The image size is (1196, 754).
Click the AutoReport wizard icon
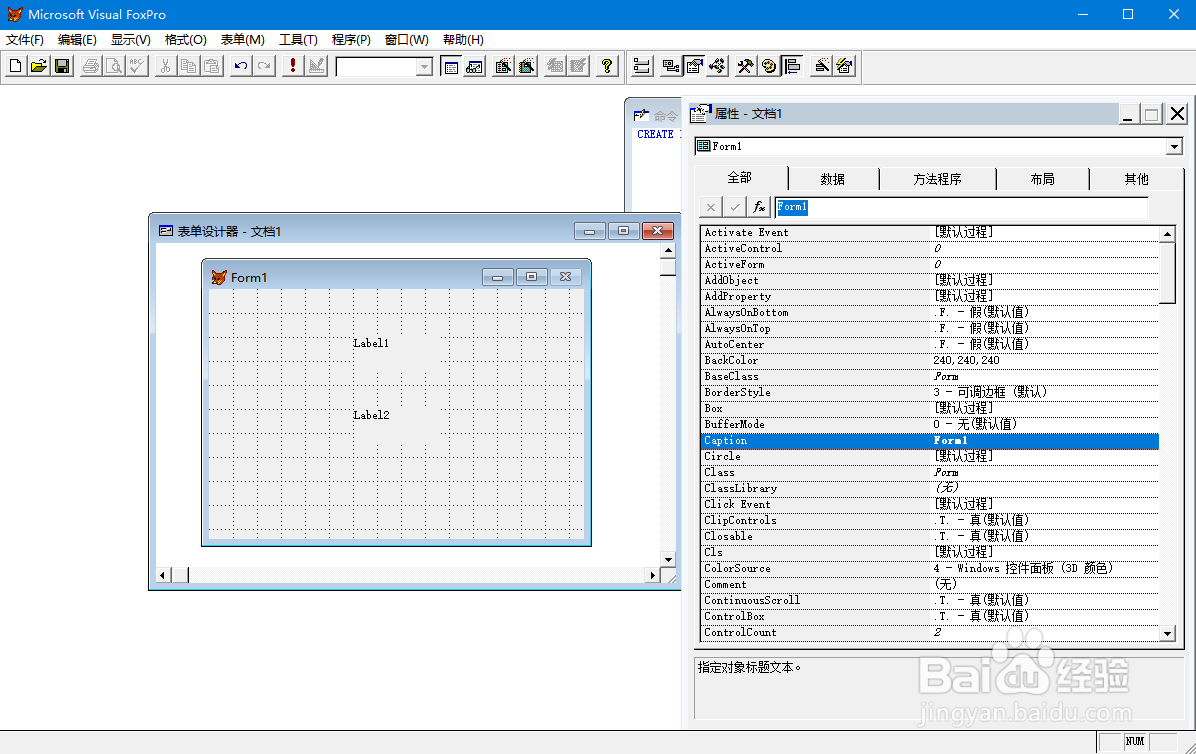[578, 66]
